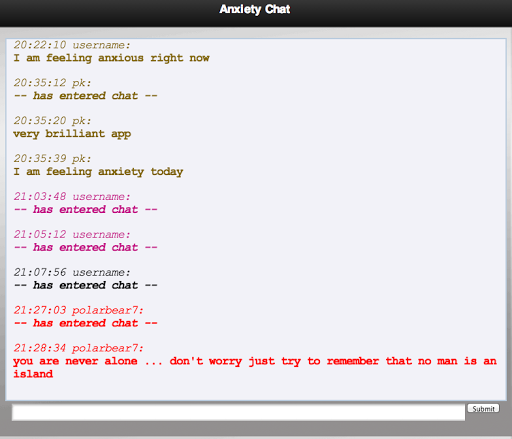Click the 20:35:12 pk timestamp line
The width and height of the screenshot is (512, 439).
[52, 83]
